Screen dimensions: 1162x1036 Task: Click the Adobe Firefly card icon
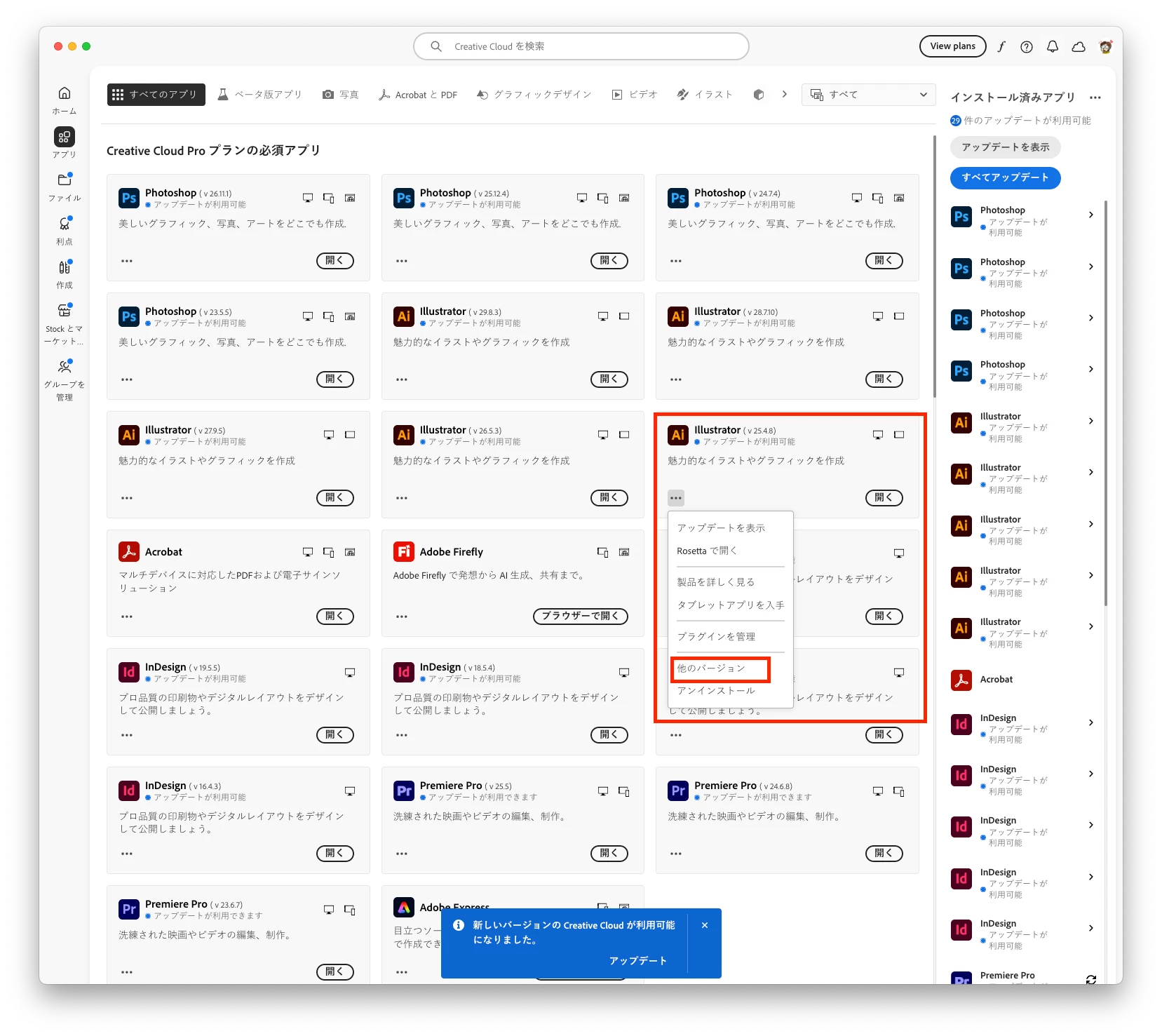pos(404,551)
